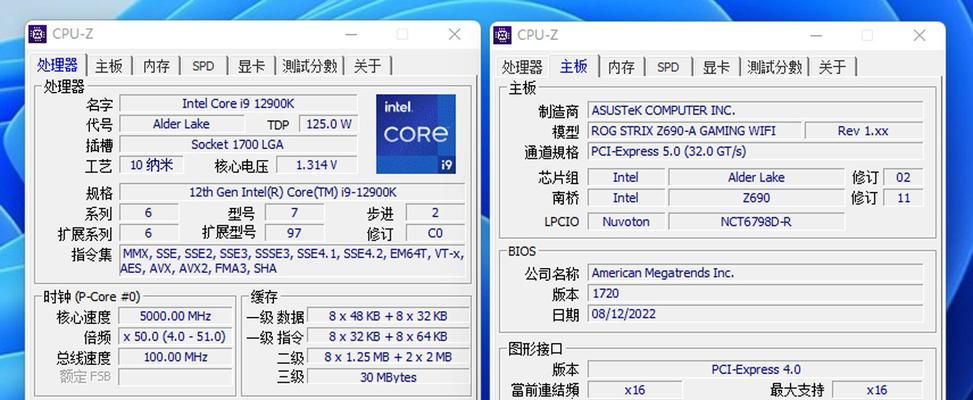The image size is (973, 400).
Task: Select the 主板 tab in right CPU-Z window
Action: click(573, 65)
